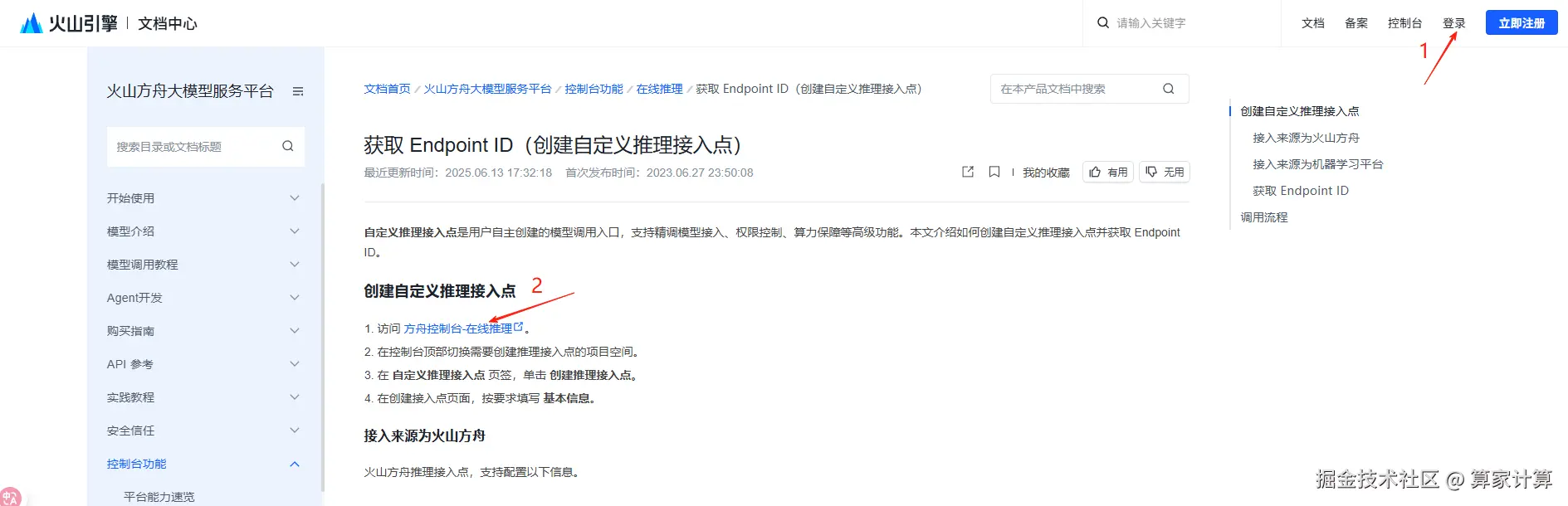Viewport: 1568px width, 506px height.
Task: Click the share article icon
Action: click(968, 172)
